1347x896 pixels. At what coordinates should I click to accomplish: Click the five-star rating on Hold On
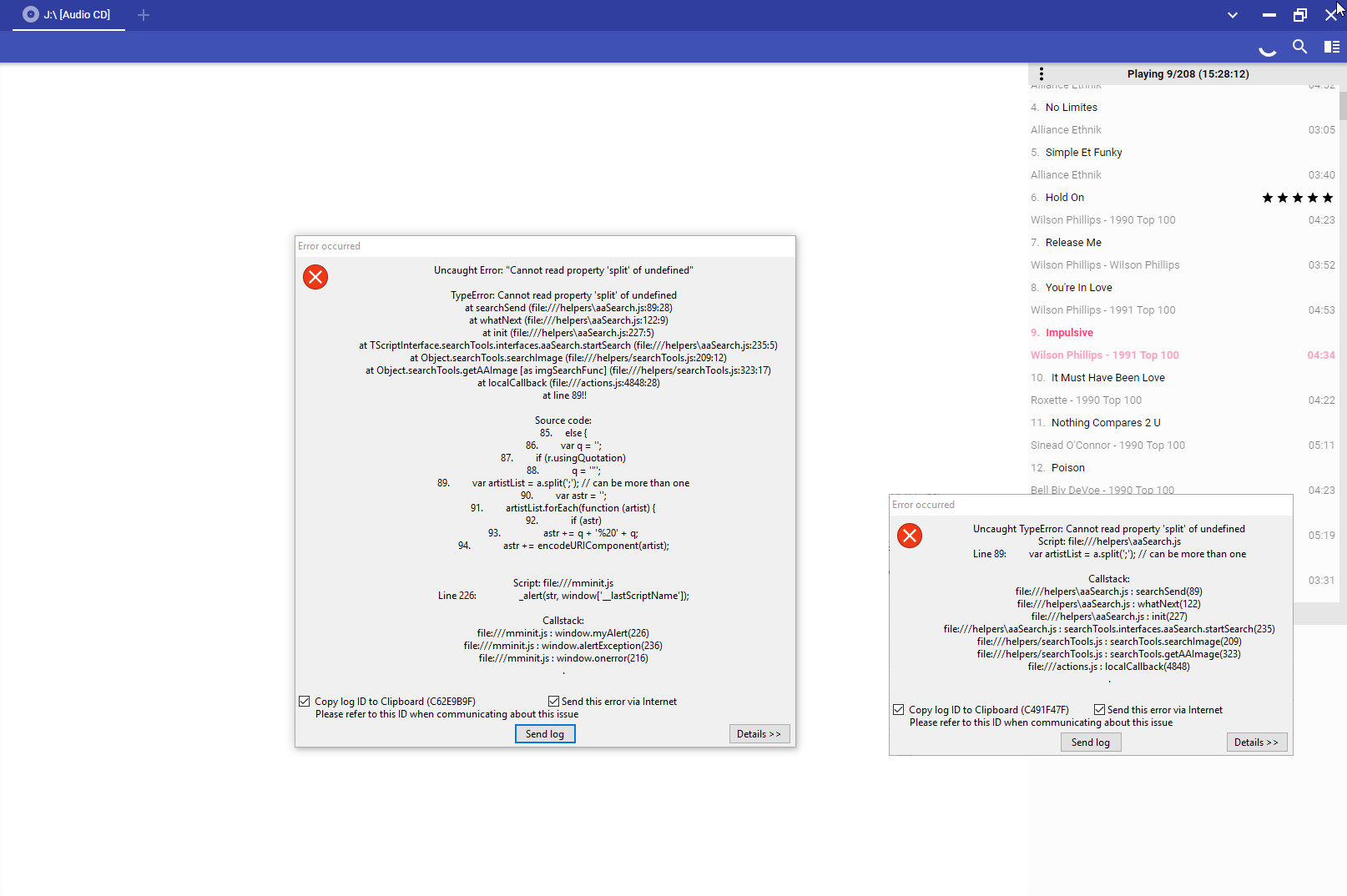(x=1297, y=198)
